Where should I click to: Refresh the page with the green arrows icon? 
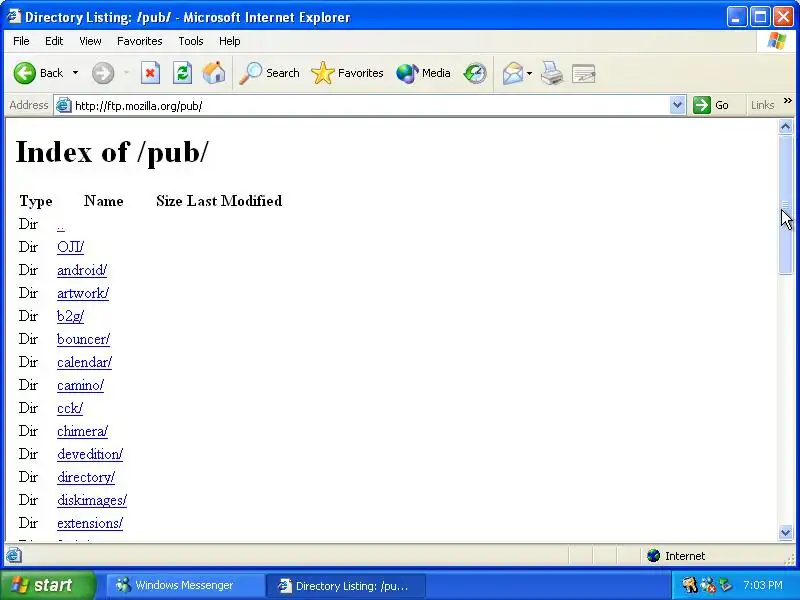coord(182,73)
